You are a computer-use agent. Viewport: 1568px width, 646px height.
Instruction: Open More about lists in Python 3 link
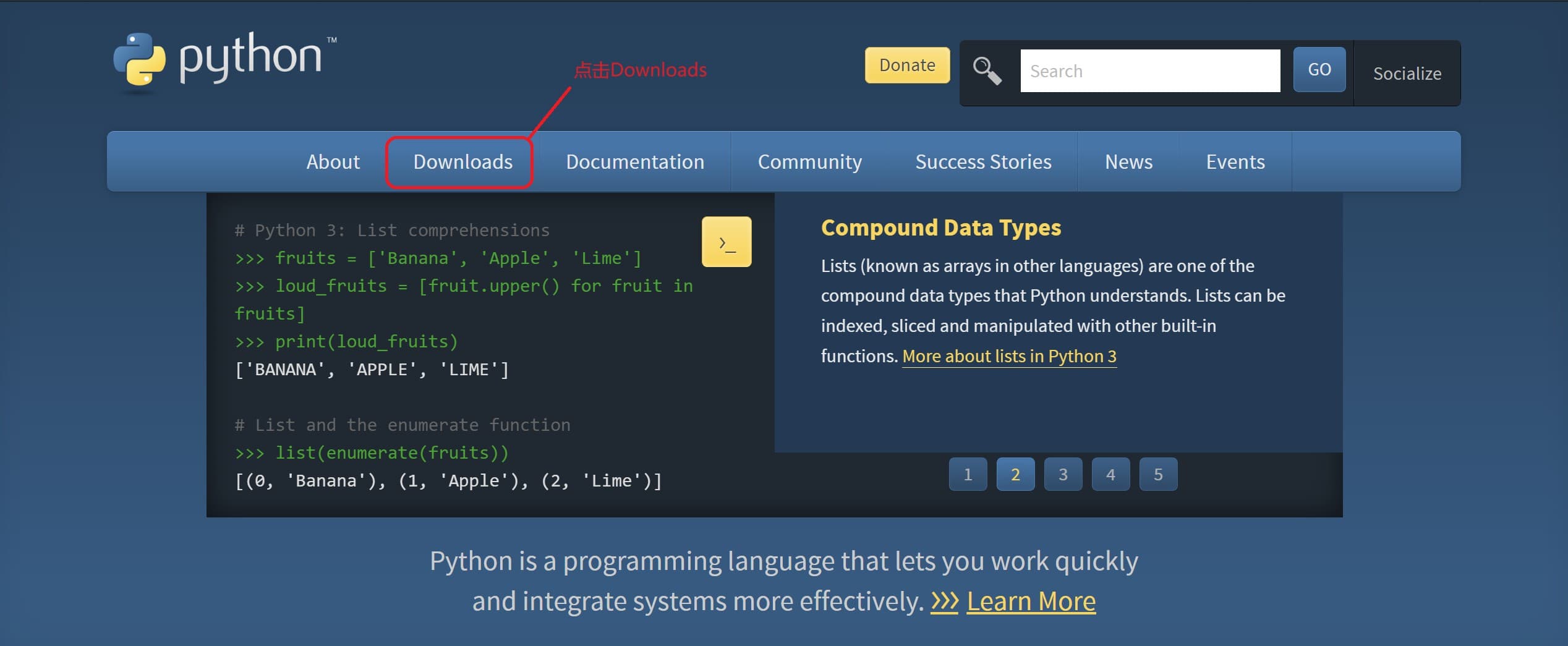tap(1009, 356)
